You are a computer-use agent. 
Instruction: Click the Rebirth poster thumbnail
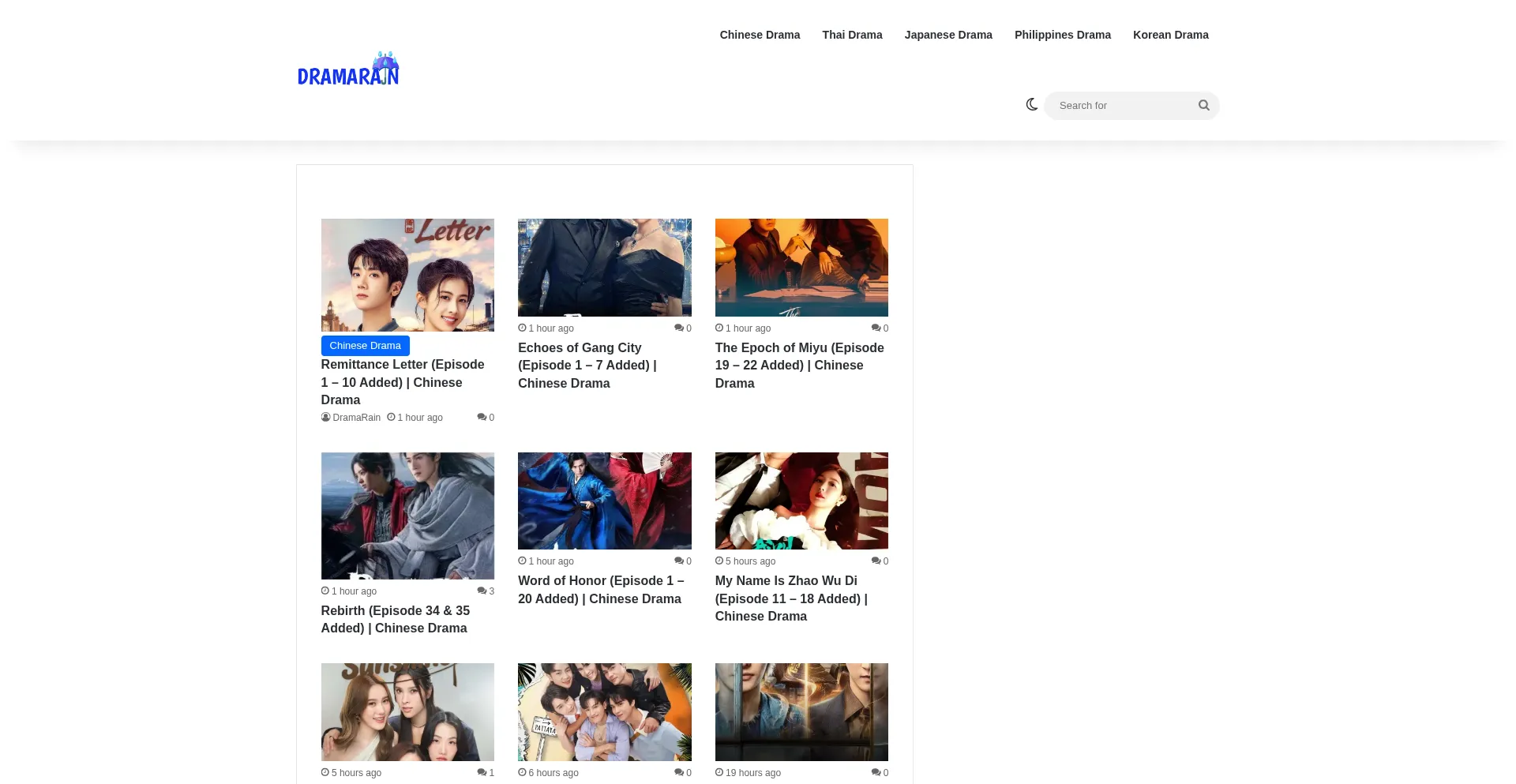point(407,516)
